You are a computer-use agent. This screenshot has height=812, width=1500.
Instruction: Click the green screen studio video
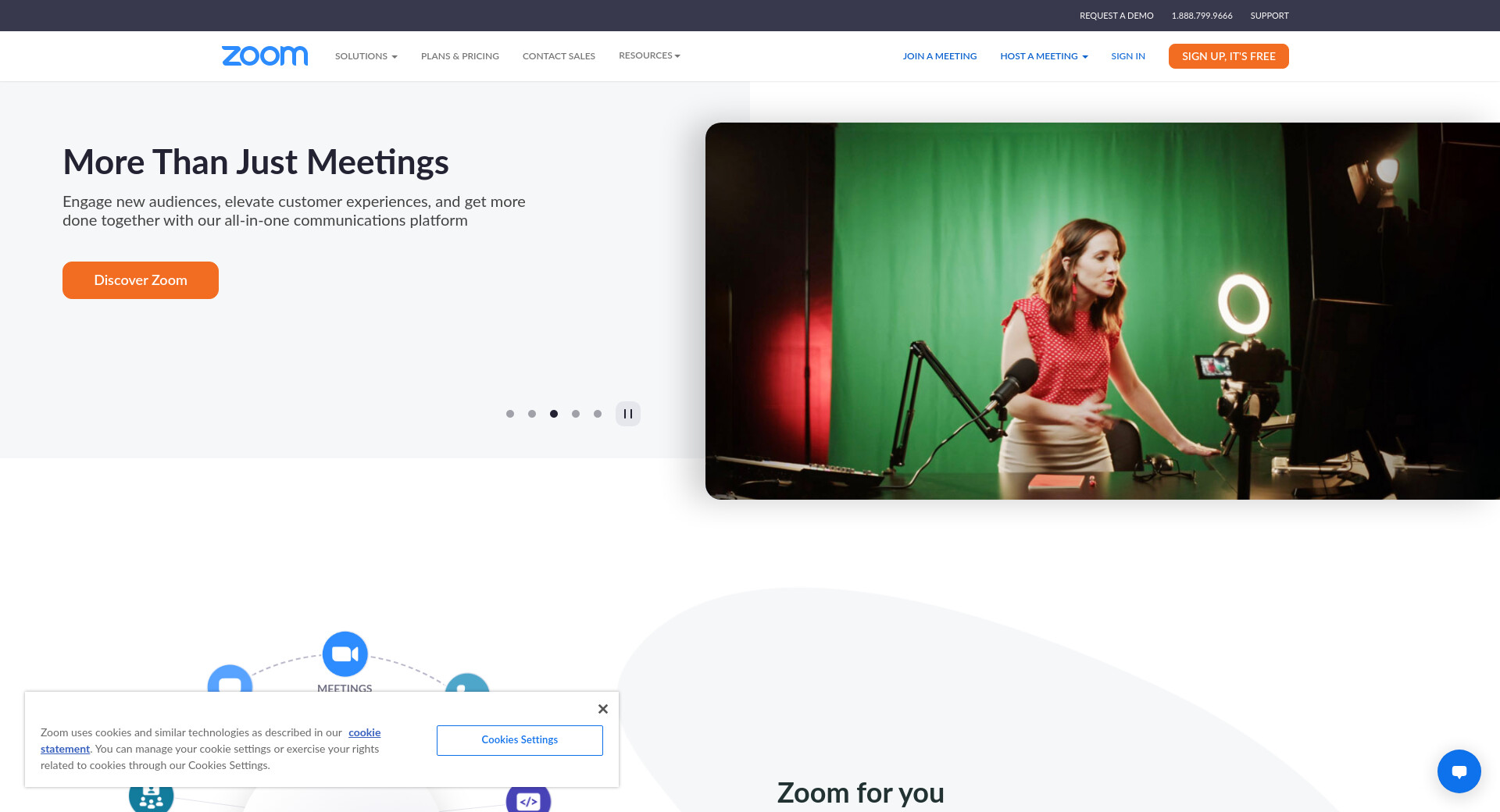click(1102, 311)
